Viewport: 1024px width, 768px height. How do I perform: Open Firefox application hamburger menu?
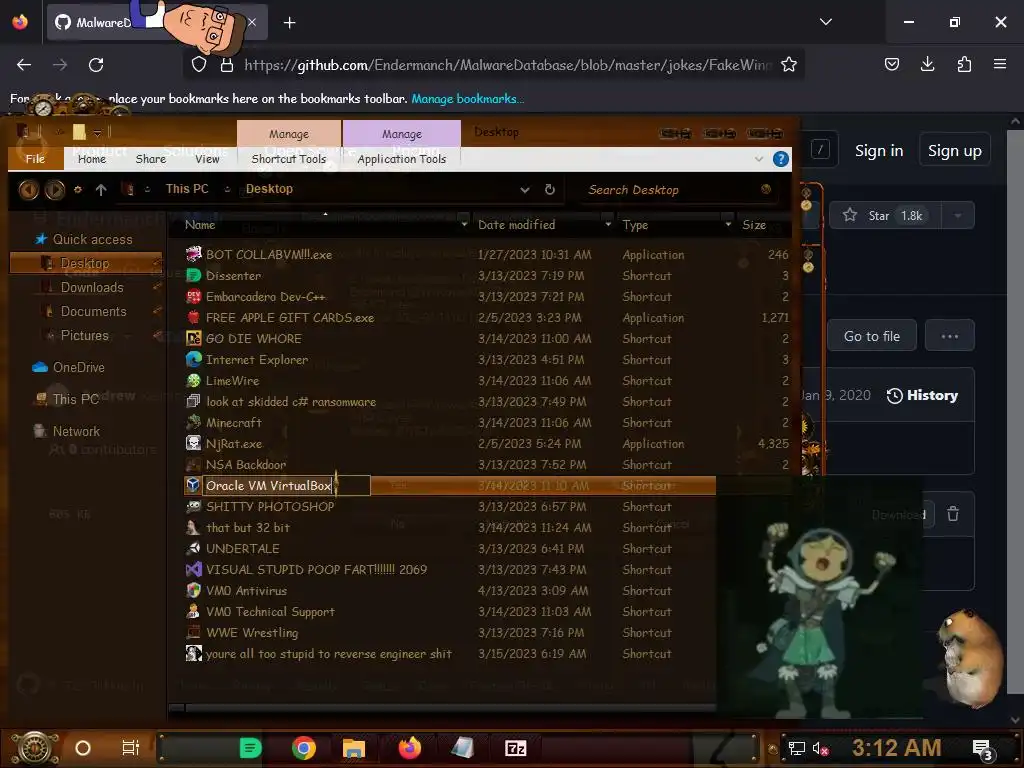[x=1000, y=64]
